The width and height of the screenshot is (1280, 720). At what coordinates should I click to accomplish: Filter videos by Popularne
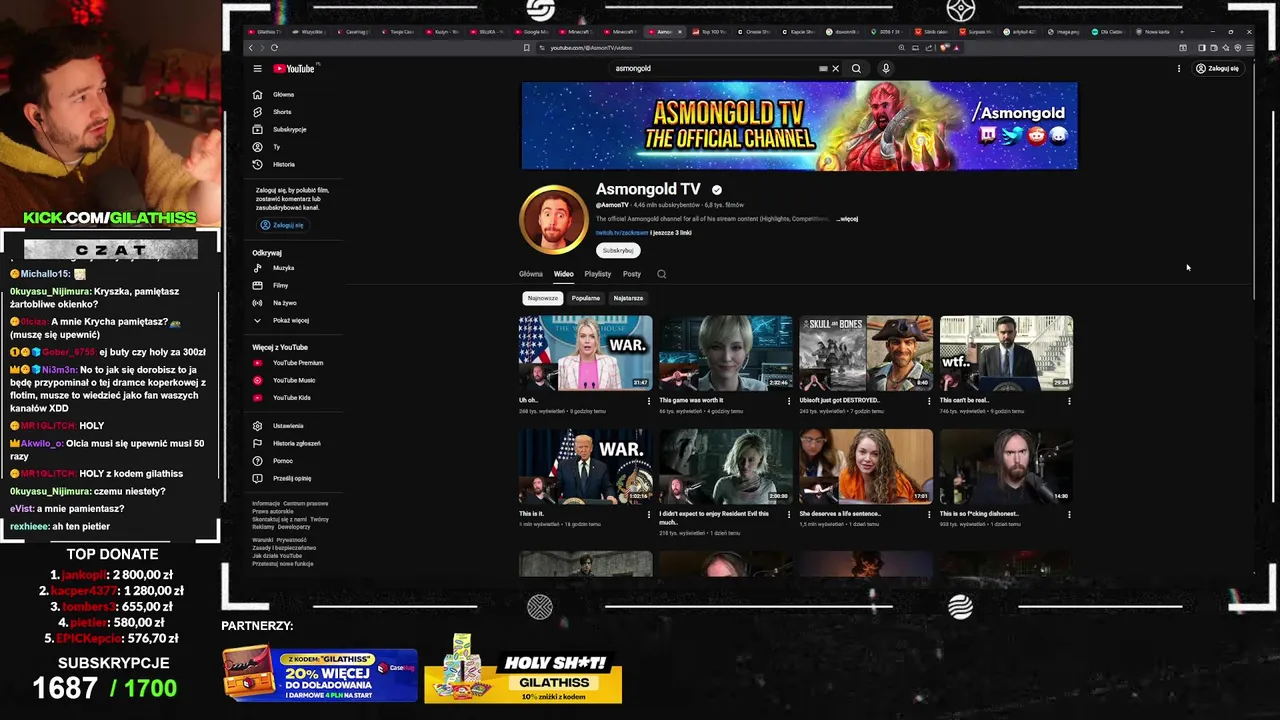click(x=586, y=298)
